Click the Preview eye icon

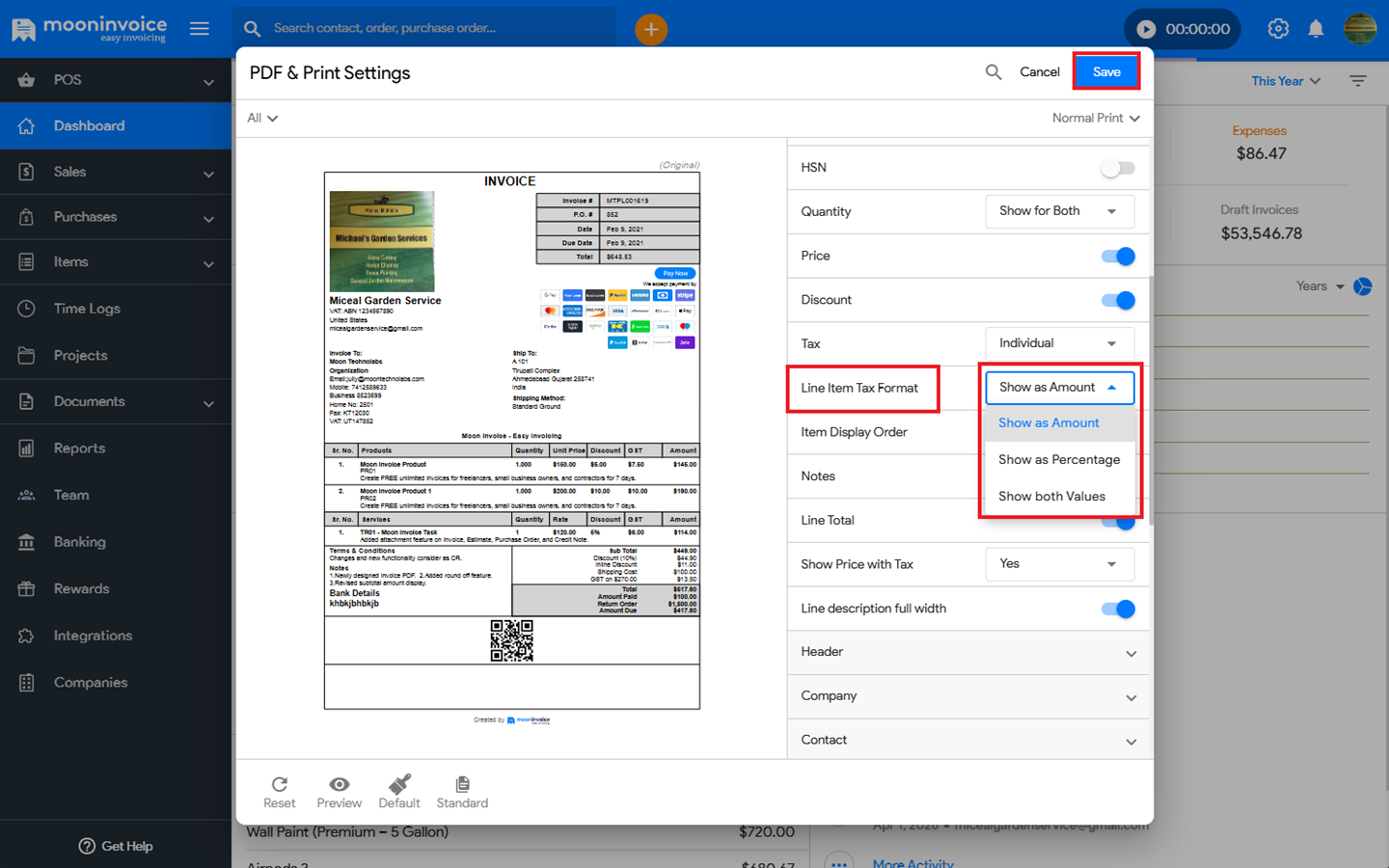click(x=339, y=784)
